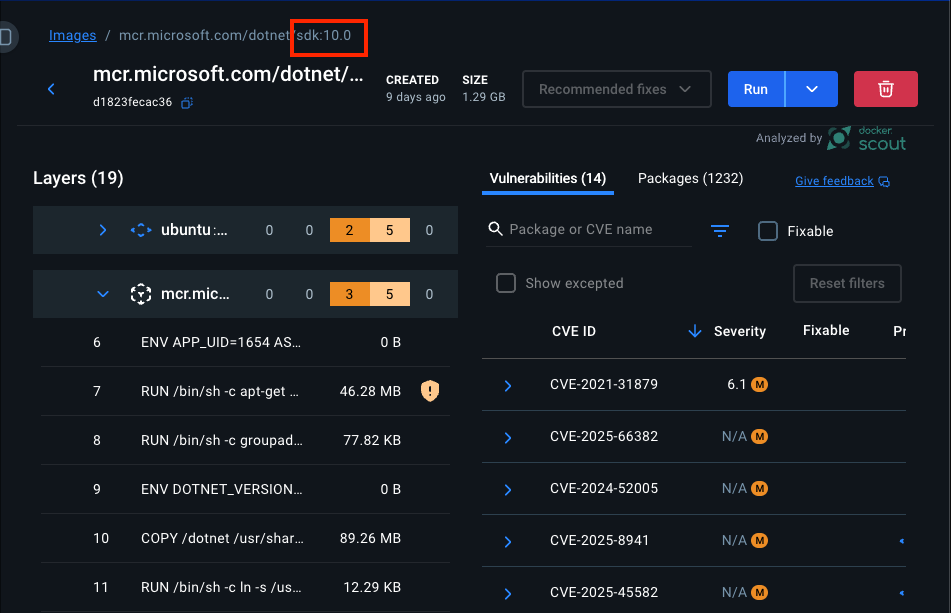The image size is (951, 613).
Task: Click the back arrow beside image name
Action: click(52, 89)
